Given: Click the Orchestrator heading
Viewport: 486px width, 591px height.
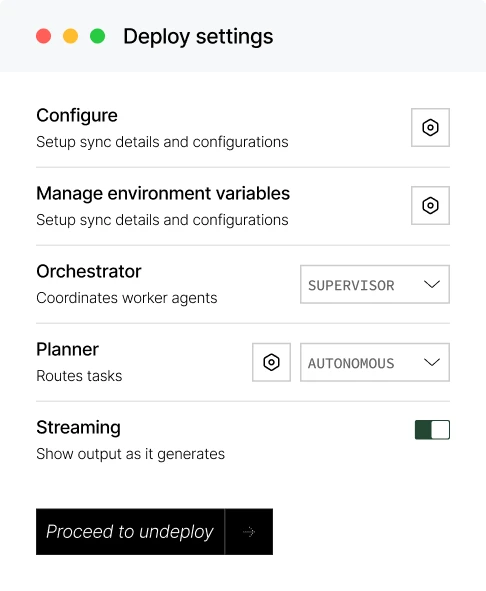Looking at the screenshot, I should tap(89, 271).
